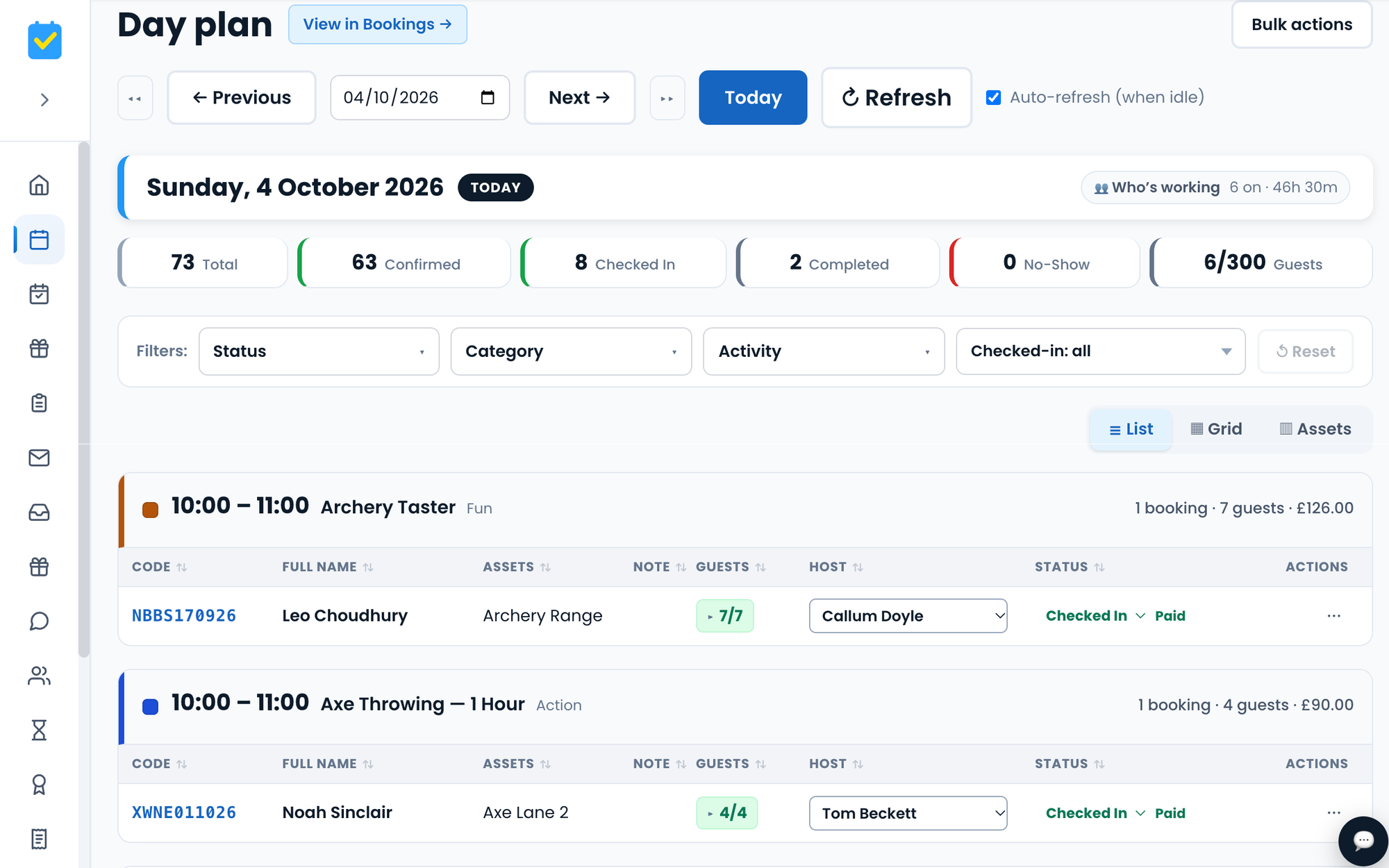Image resolution: width=1389 pixels, height=868 pixels.
Task: Open booking code NBBS170926
Action: pyautogui.click(x=184, y=616)
